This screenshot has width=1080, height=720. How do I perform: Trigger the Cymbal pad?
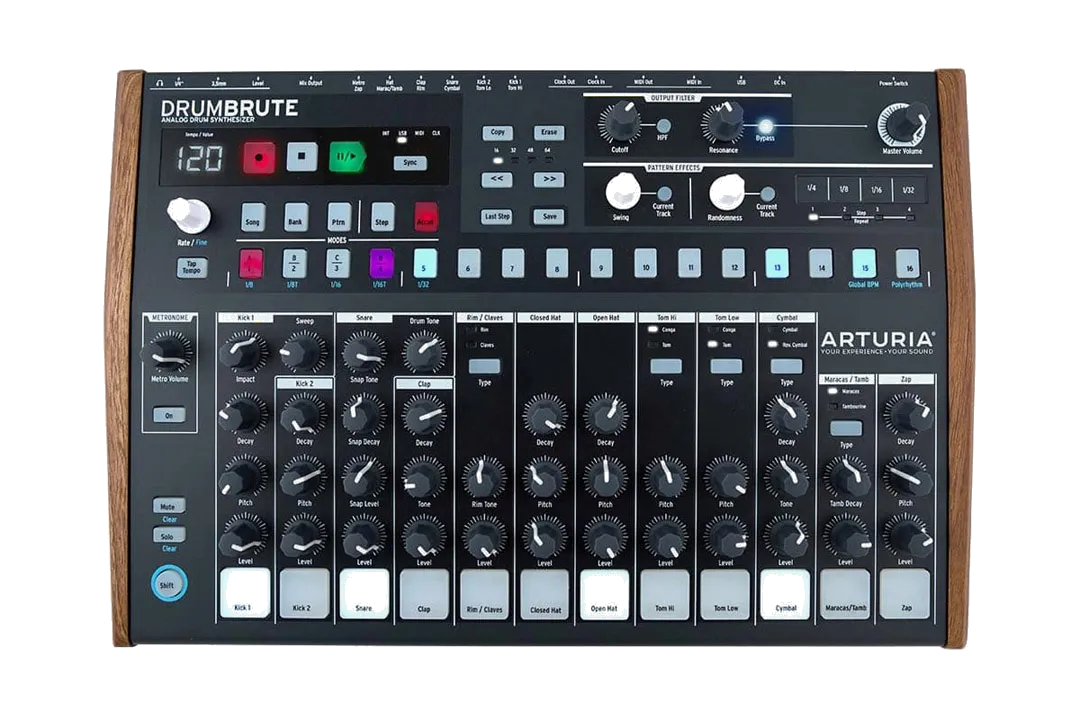coord(785,593)
